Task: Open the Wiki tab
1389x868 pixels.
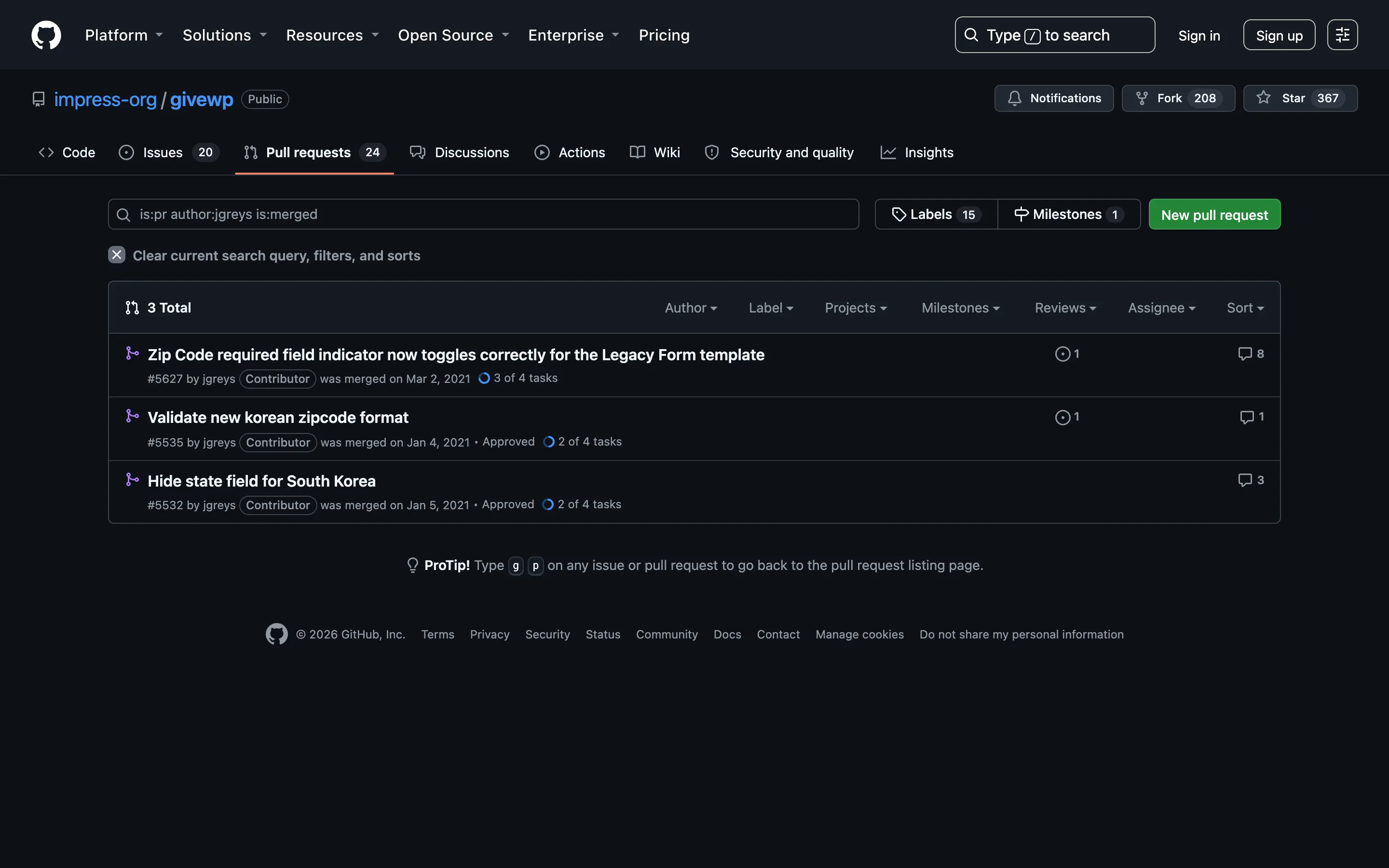Action: click(x=654, y=152)
